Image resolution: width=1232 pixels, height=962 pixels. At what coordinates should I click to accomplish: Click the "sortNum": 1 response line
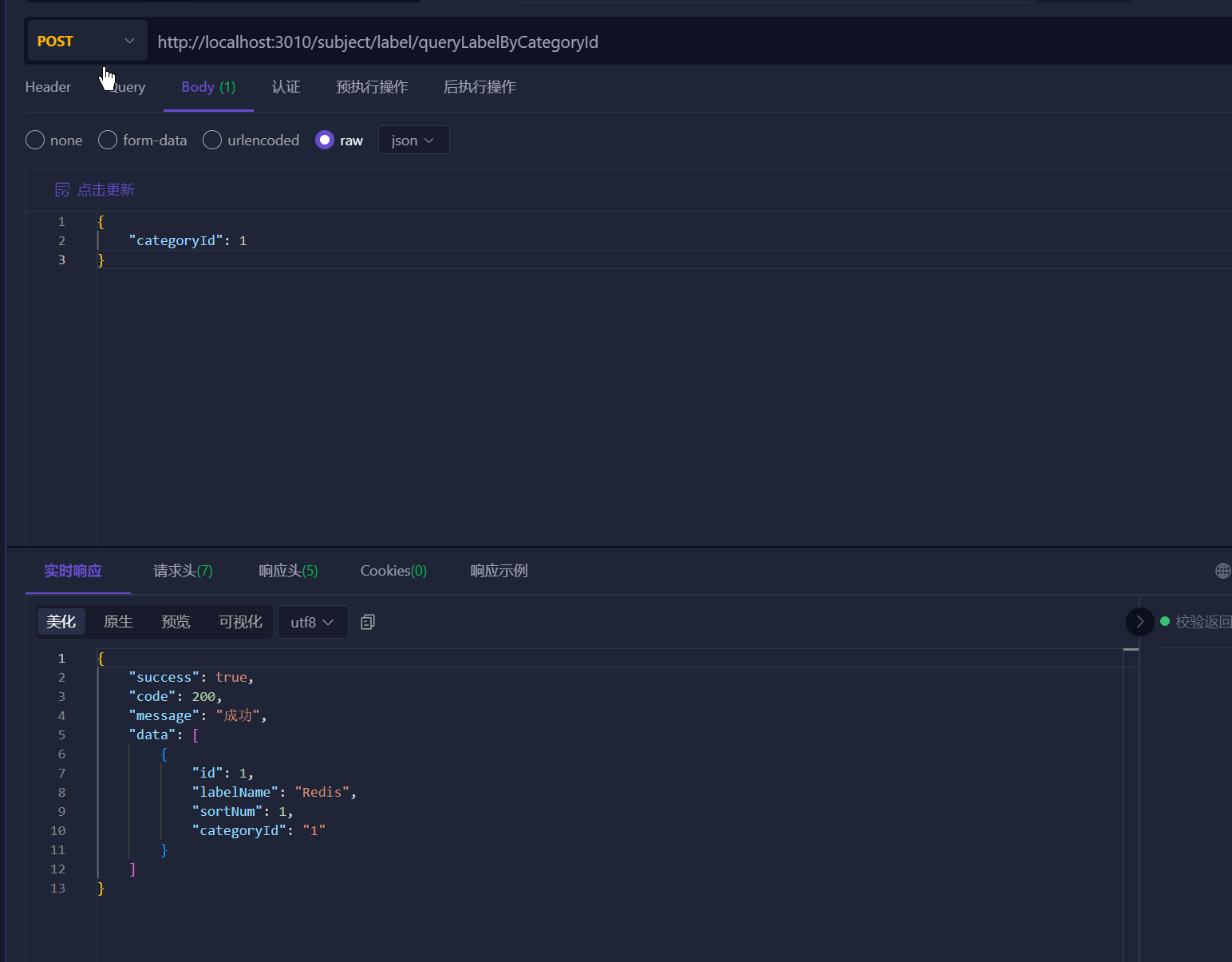[x=243, y=811]
